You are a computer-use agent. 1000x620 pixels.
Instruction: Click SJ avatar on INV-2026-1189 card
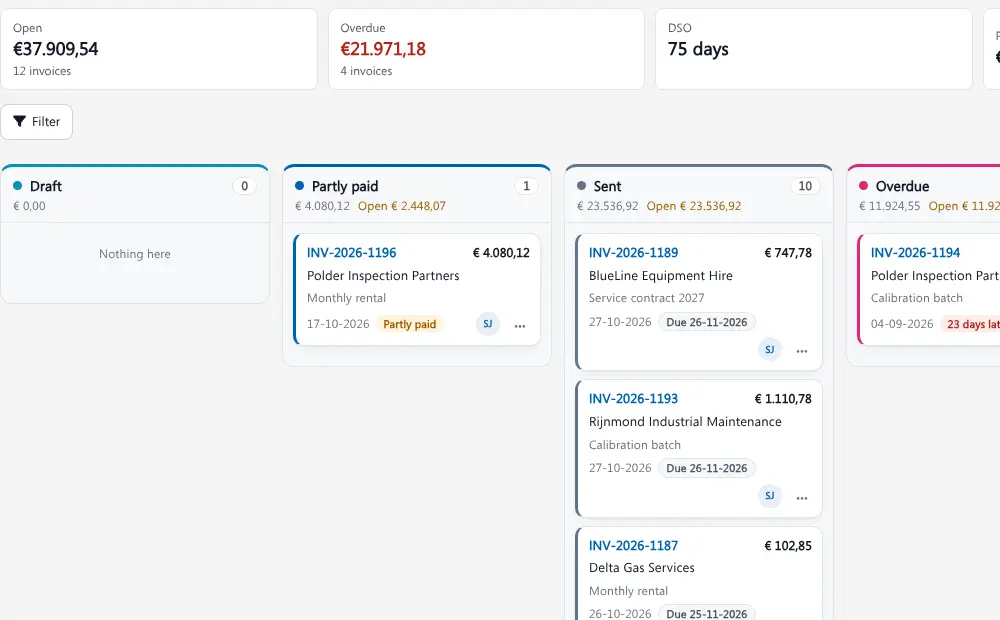click(770, 350)
